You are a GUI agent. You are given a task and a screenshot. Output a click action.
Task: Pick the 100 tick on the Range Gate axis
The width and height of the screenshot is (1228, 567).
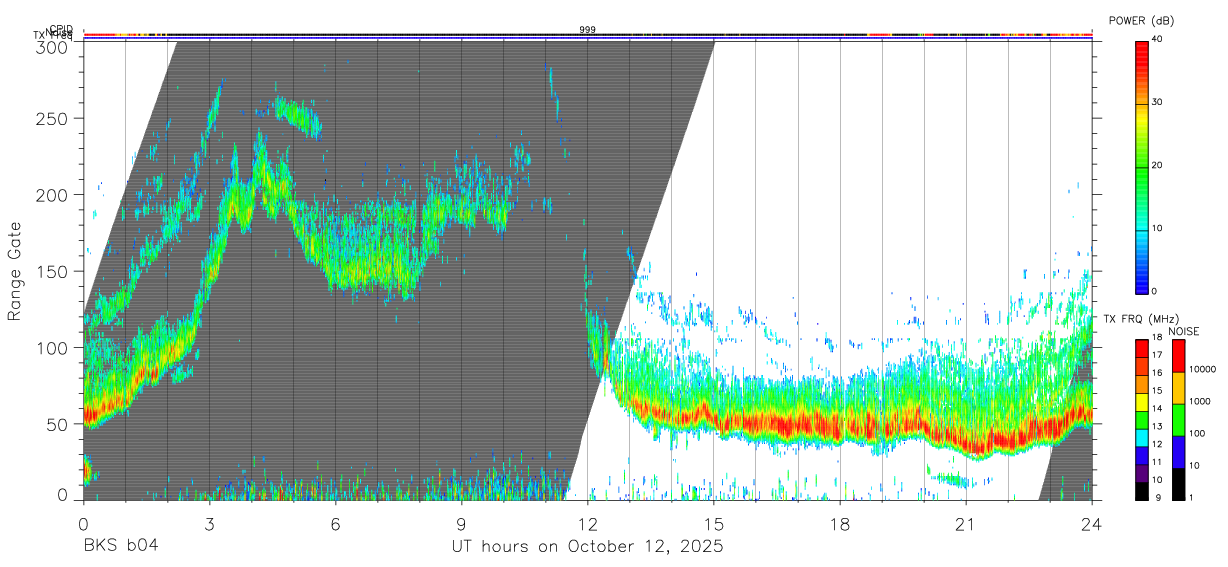click(53, 347)
